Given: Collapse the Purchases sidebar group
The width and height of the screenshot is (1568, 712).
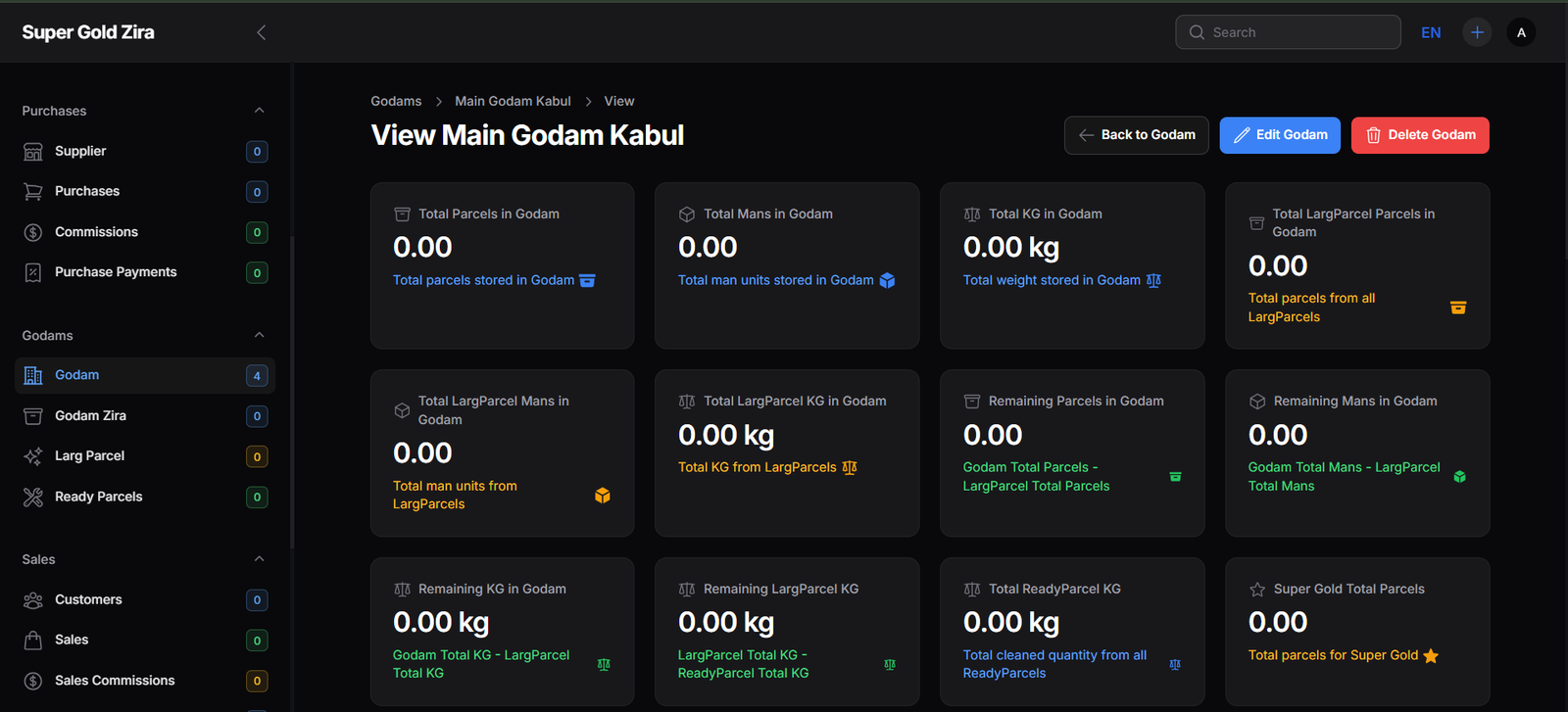Looking at the screenshot, I should tap(259, 111).
